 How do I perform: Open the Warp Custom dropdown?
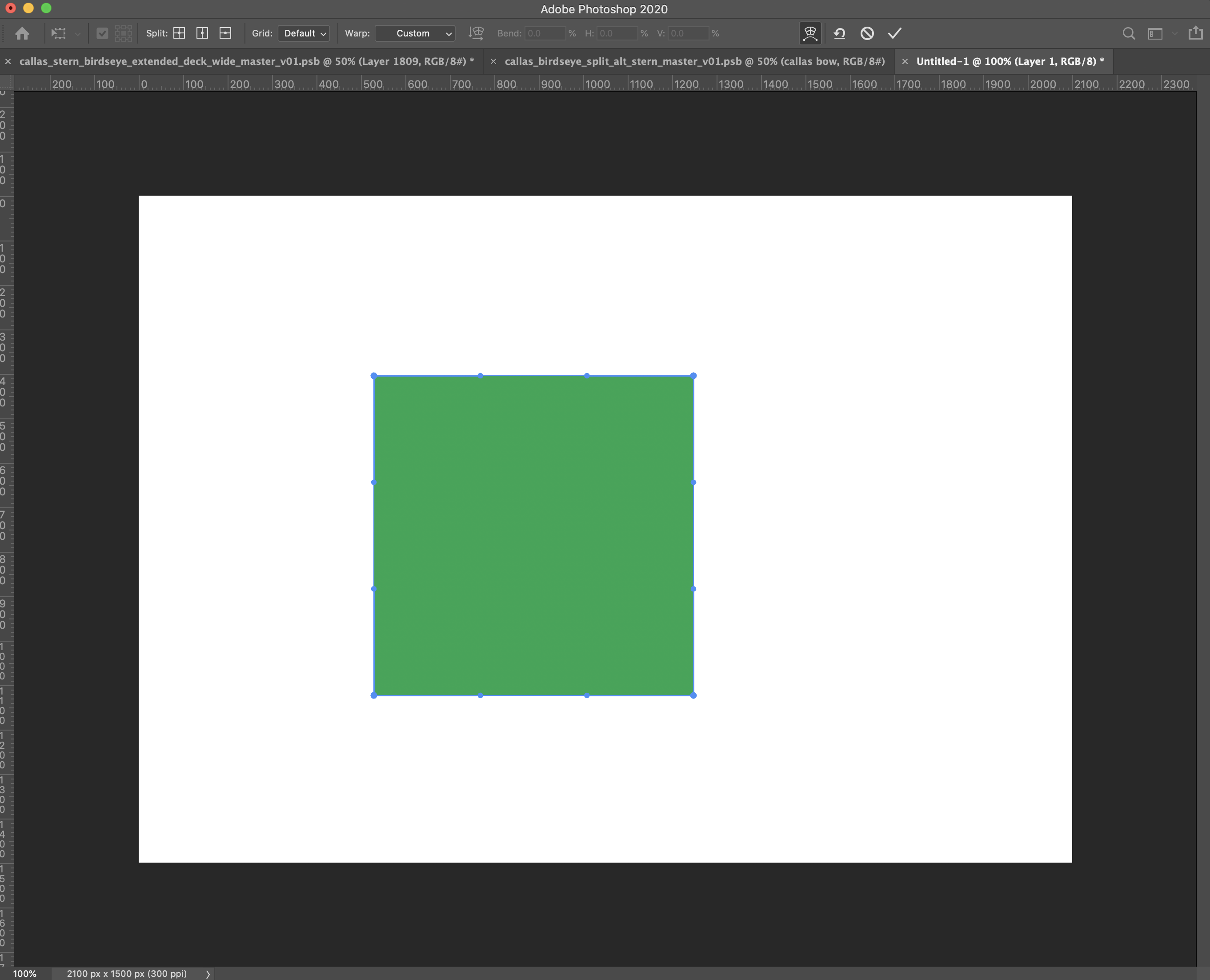click(x=415, y=33)
